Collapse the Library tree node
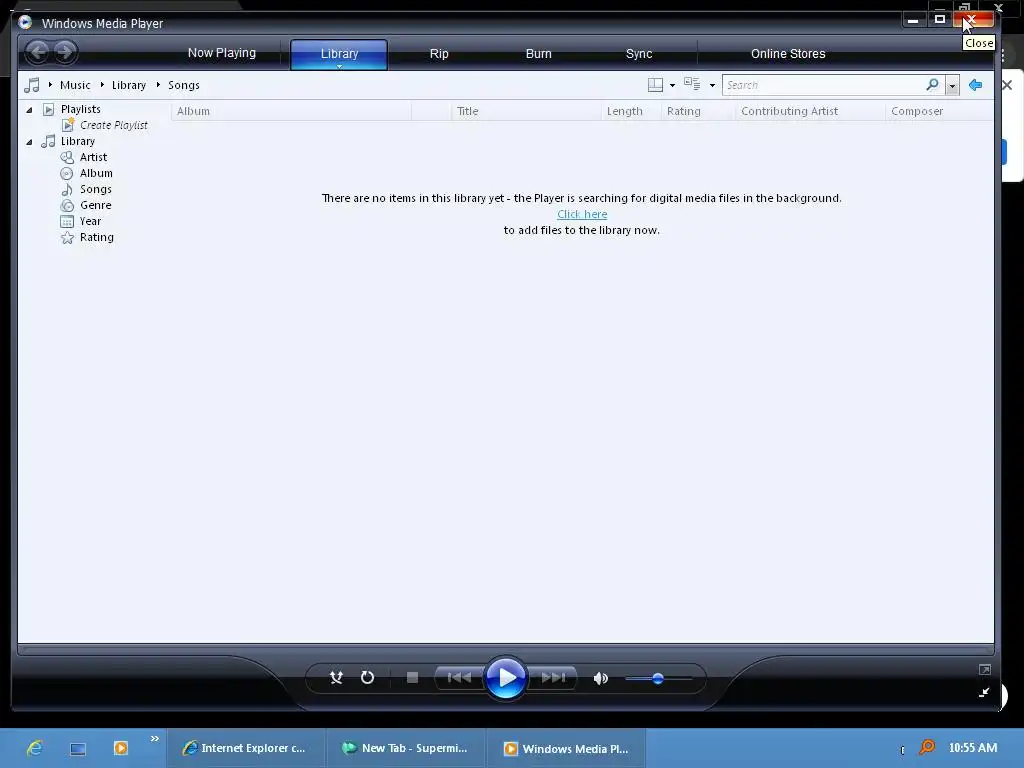The height and width of the screenshot is (768, 1024). 29,142
